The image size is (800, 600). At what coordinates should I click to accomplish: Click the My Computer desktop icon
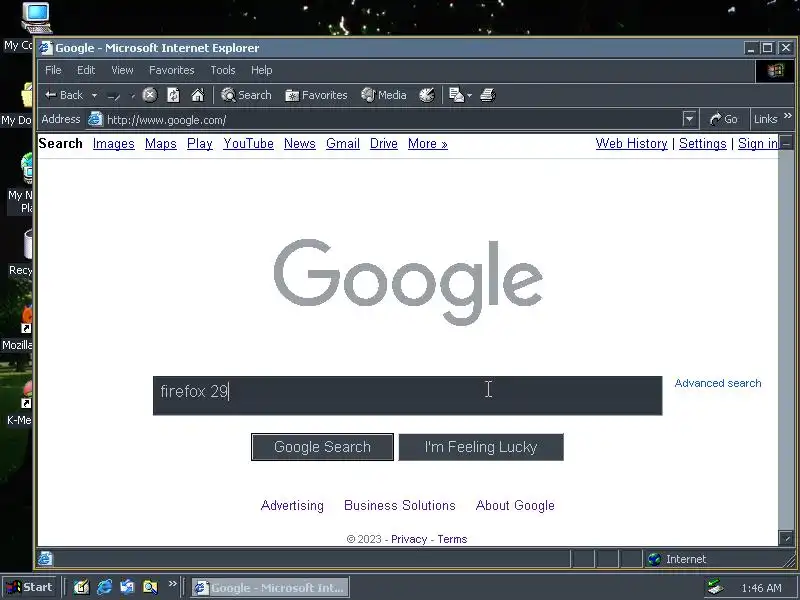pos(34,19)
